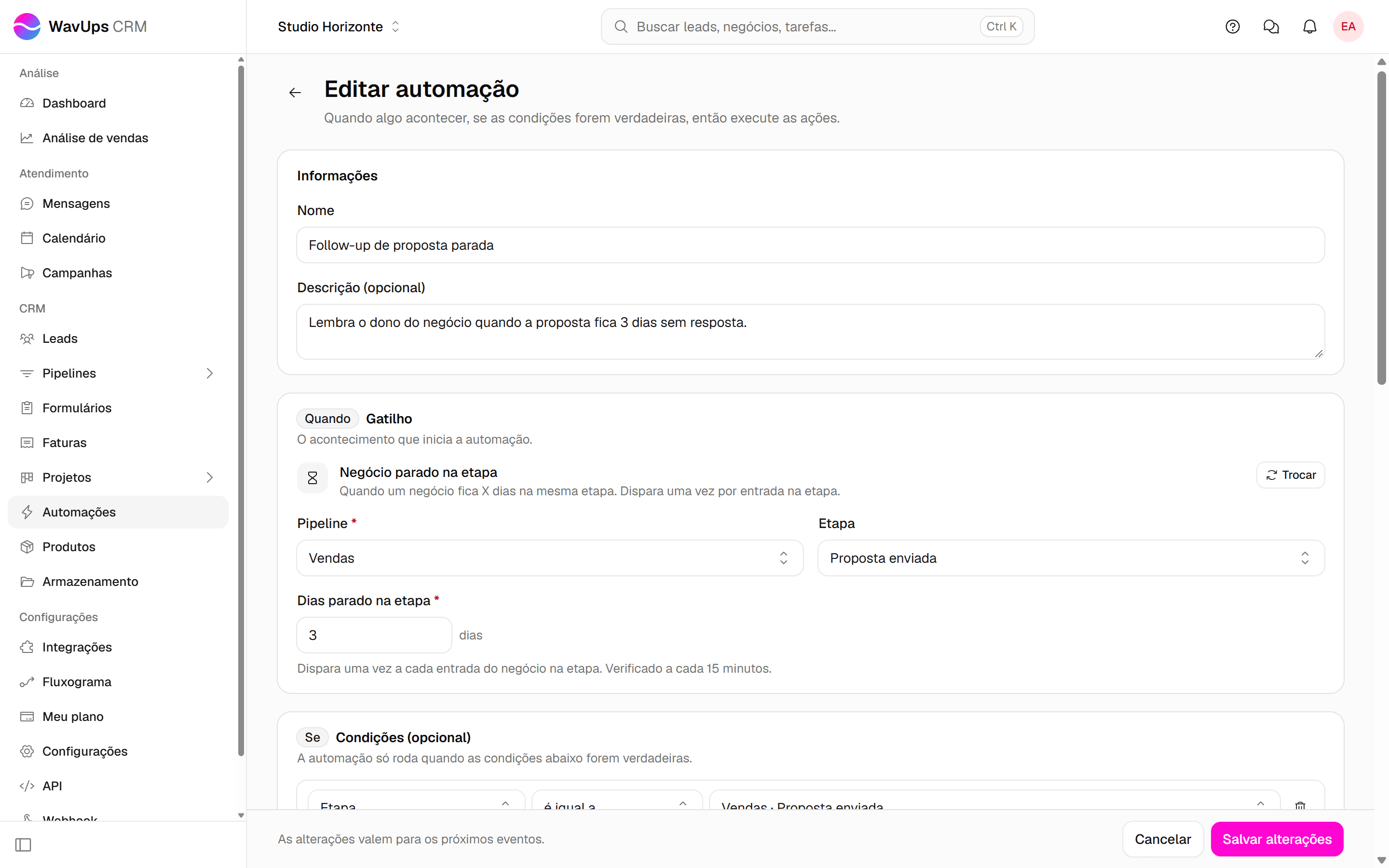Click the Dias parado na etapa field
This screenshot has width=1389, height=868.
(374, 635)
